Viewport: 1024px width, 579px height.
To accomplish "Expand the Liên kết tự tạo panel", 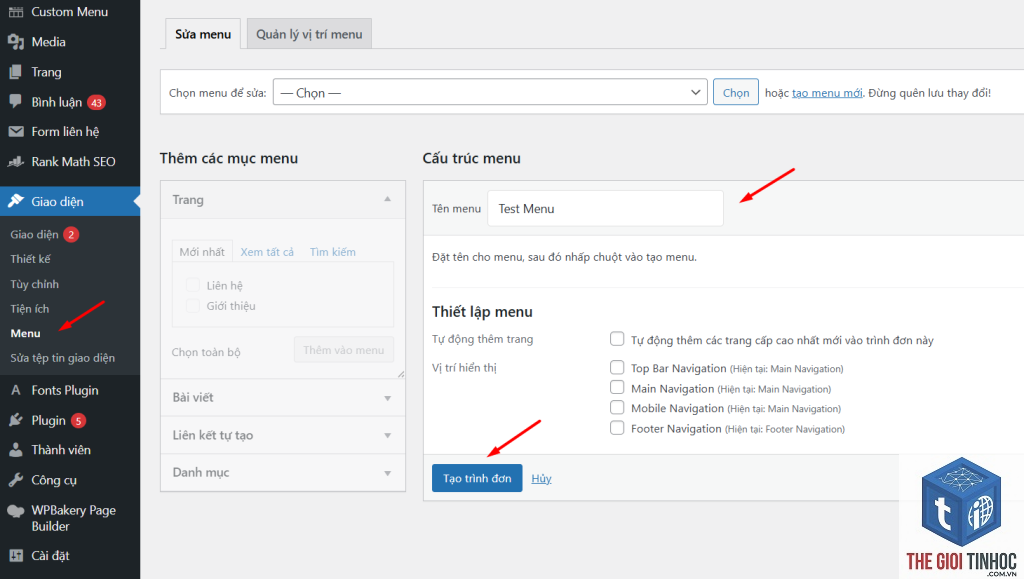I will tap(283, 435).
